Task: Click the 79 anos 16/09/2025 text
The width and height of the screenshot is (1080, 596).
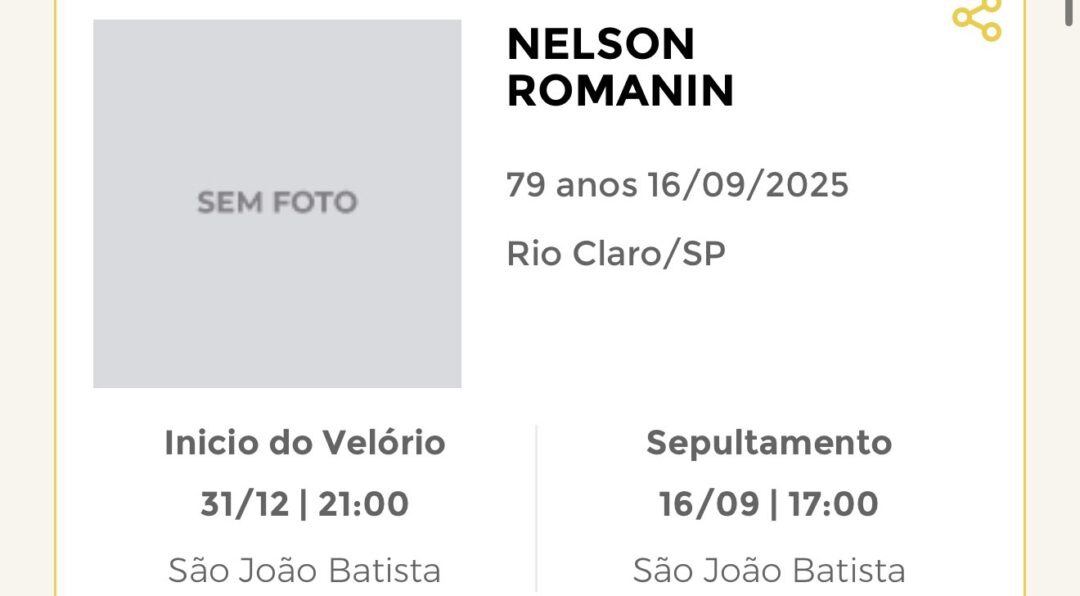Action: [677, 185]
